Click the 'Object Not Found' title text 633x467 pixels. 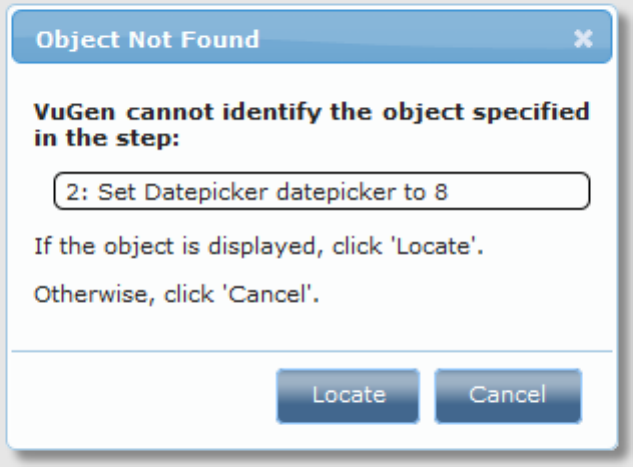tap(147, 40)
